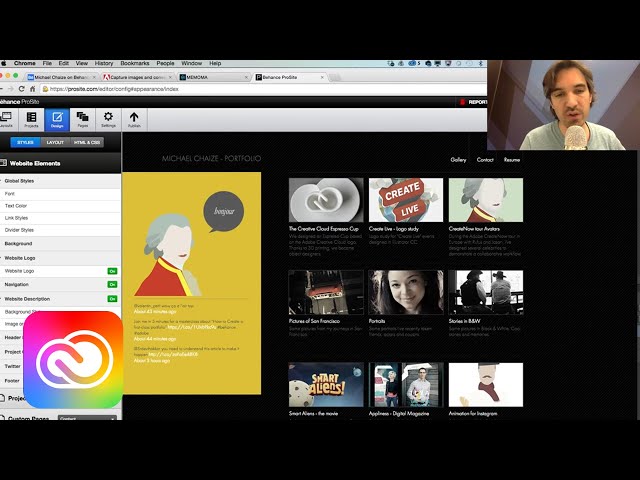Open the Pages toolbar icon
The width and height of the screenshot is (640, 480).
(x=82, y=120)
